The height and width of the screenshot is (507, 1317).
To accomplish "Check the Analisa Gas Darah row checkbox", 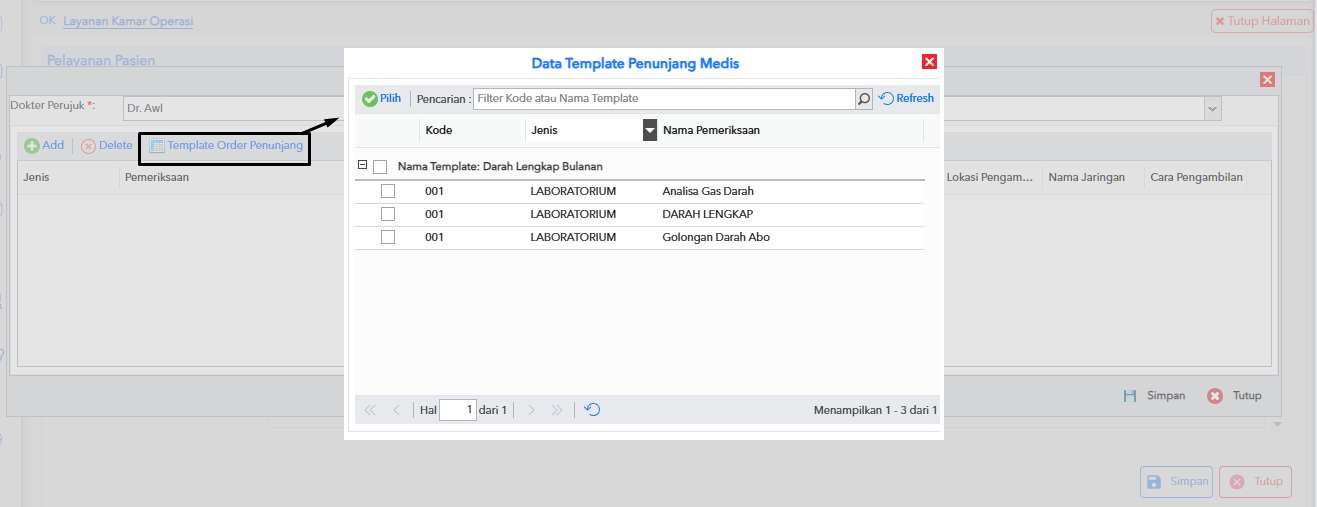I will click(388, 191).
